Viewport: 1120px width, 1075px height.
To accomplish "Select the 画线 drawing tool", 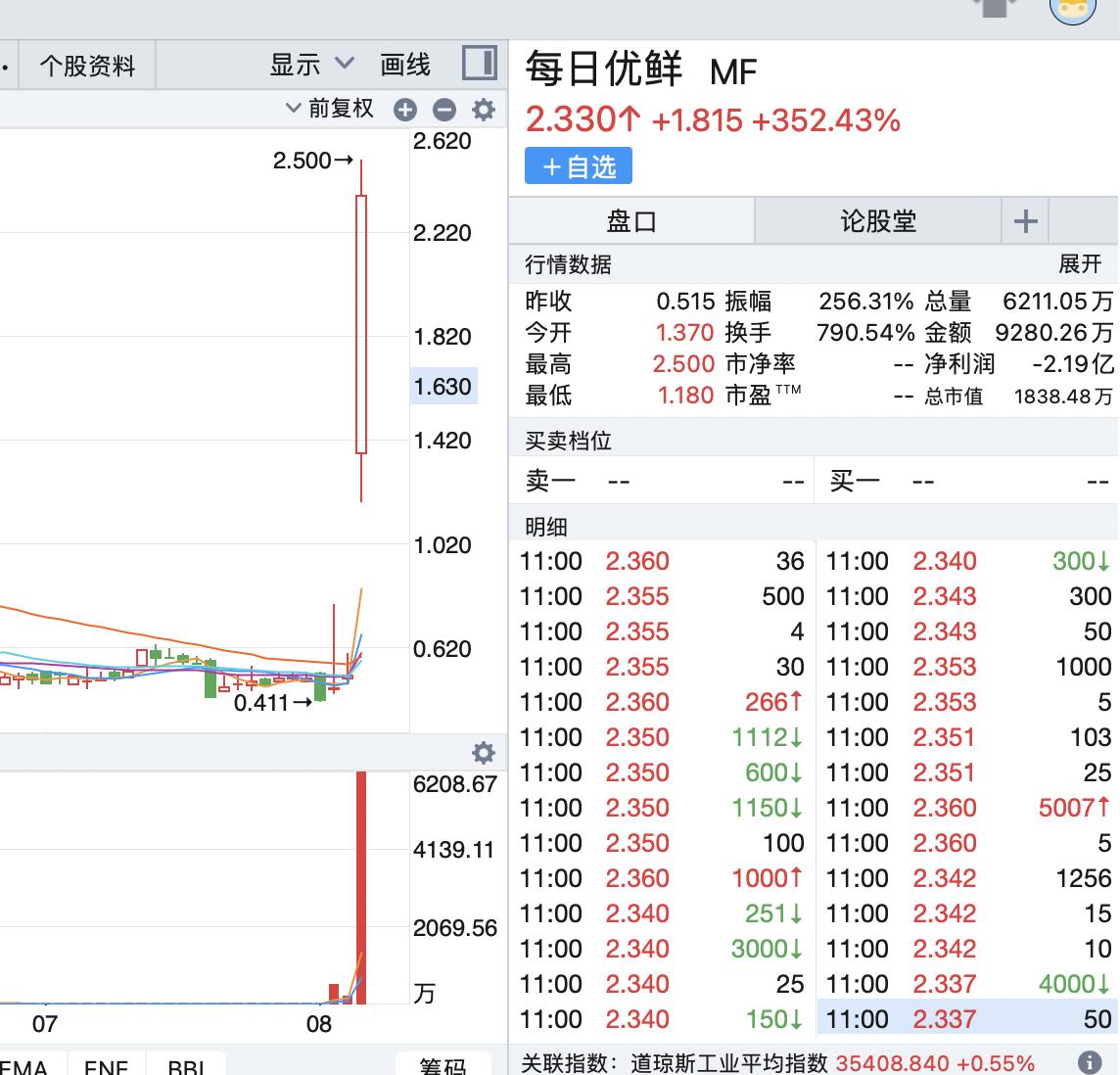I will [405, 66].
